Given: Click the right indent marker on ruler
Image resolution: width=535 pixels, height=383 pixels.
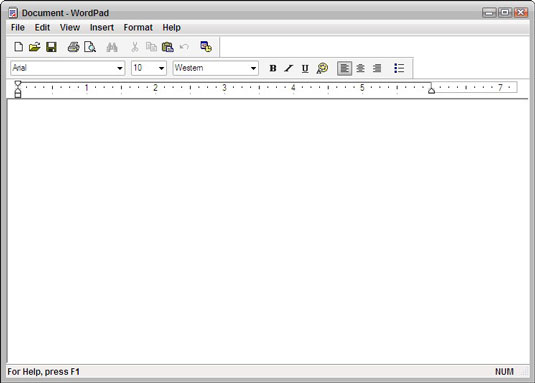Looking at the screenshot, I should tap(431, 90).
